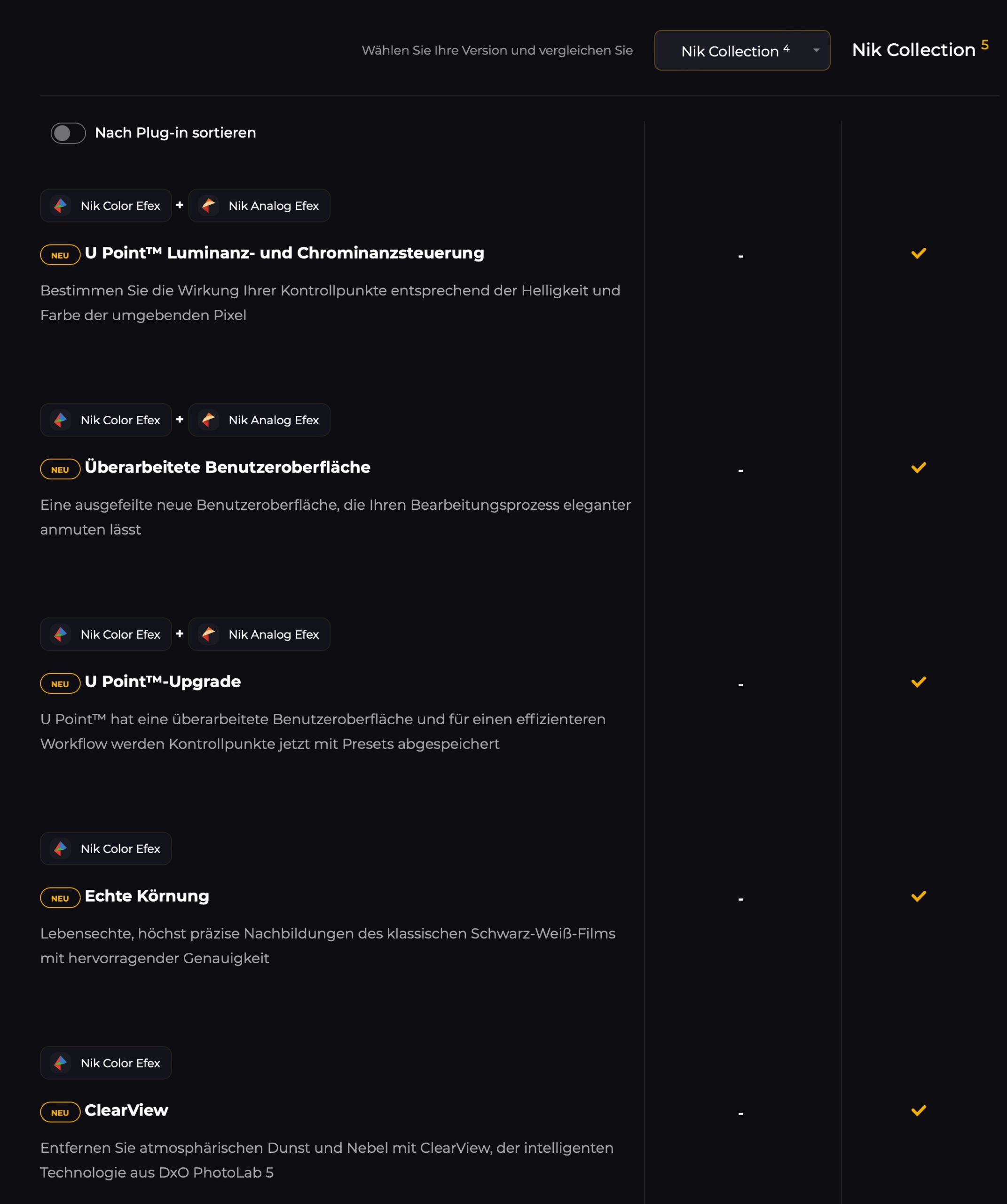Click Nik Analog Efex icon above Überarbeitete Benutzeroberfläche
The image size is (1007, 1204).
pyautogui.click(x=209, y=420)
